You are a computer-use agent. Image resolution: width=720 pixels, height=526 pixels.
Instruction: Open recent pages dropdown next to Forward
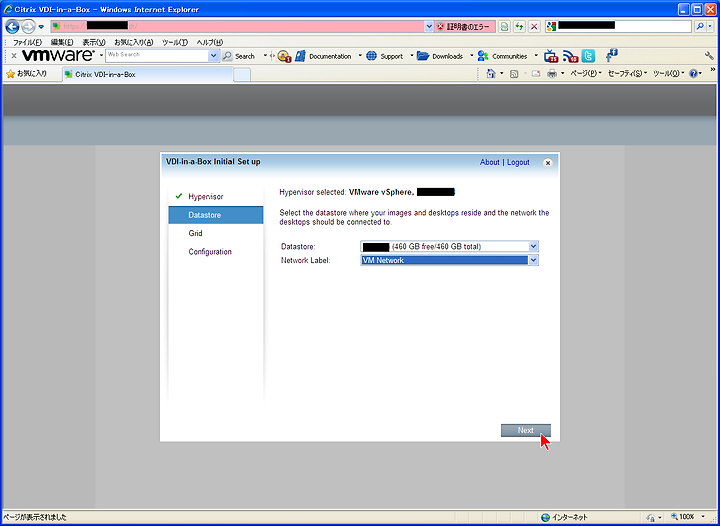[41, 27]
